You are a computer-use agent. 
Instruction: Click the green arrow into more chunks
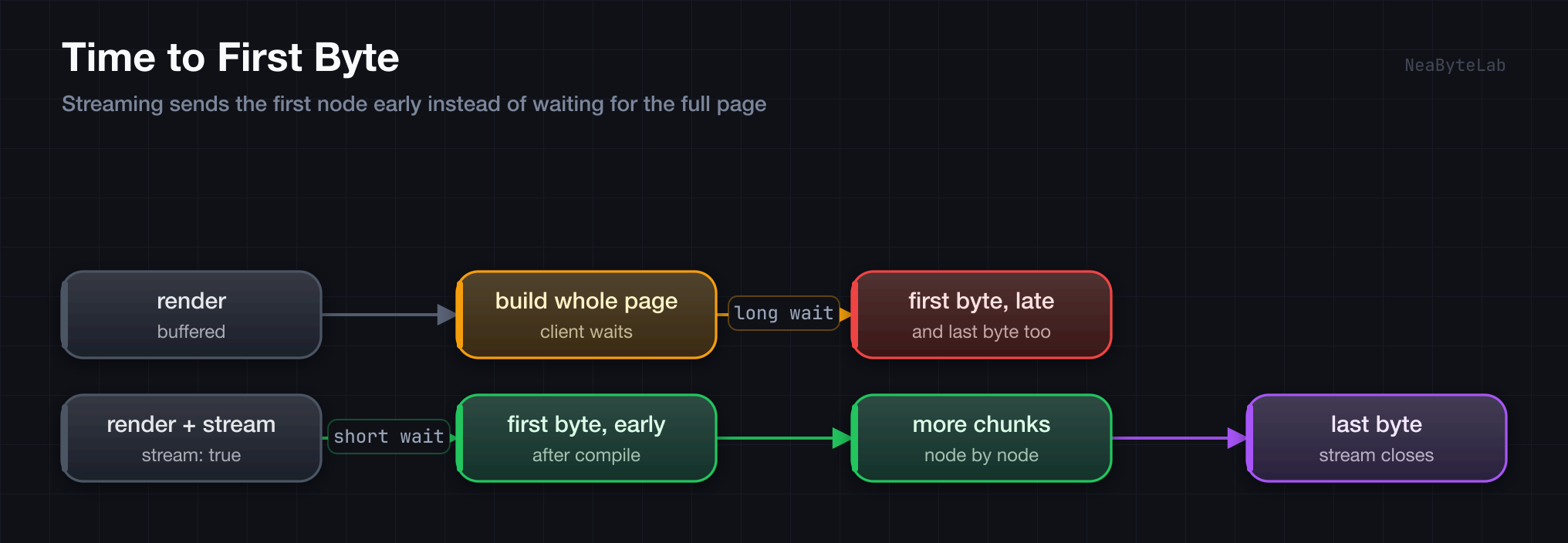pyautogui.click(x=784, y=438)
